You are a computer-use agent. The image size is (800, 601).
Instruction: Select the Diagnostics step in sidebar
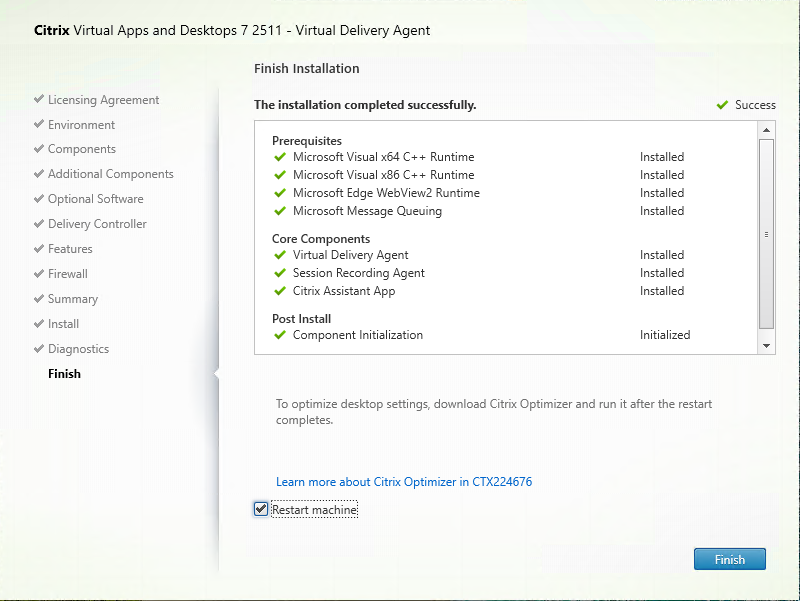(78, 349)
